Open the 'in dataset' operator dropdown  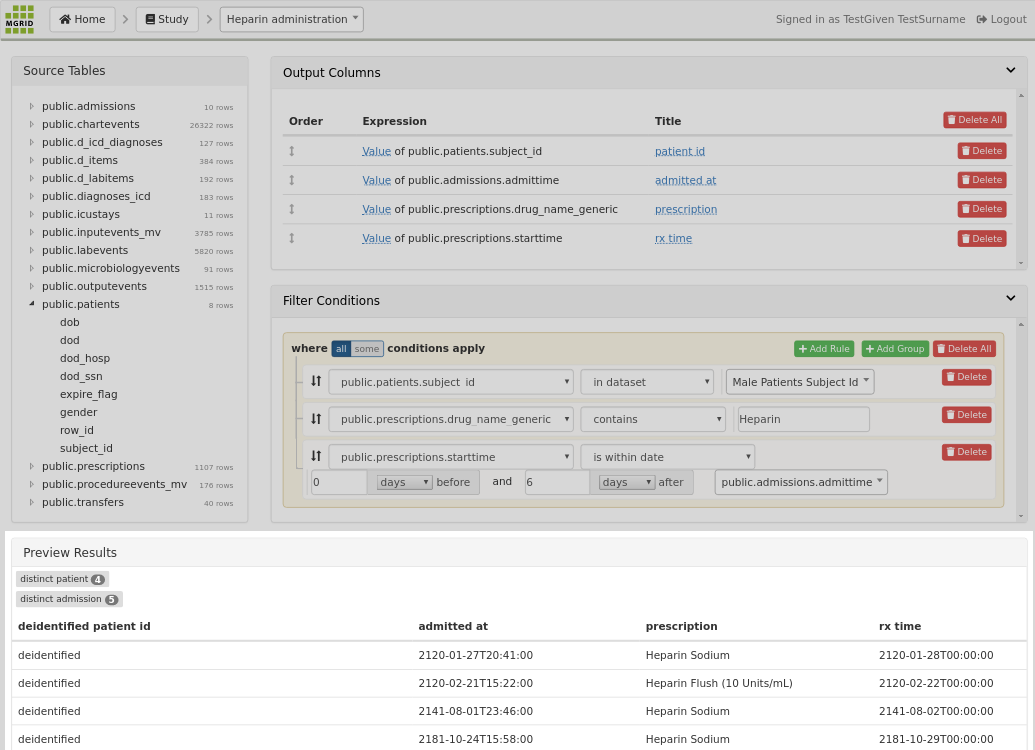tap(647, 382)
